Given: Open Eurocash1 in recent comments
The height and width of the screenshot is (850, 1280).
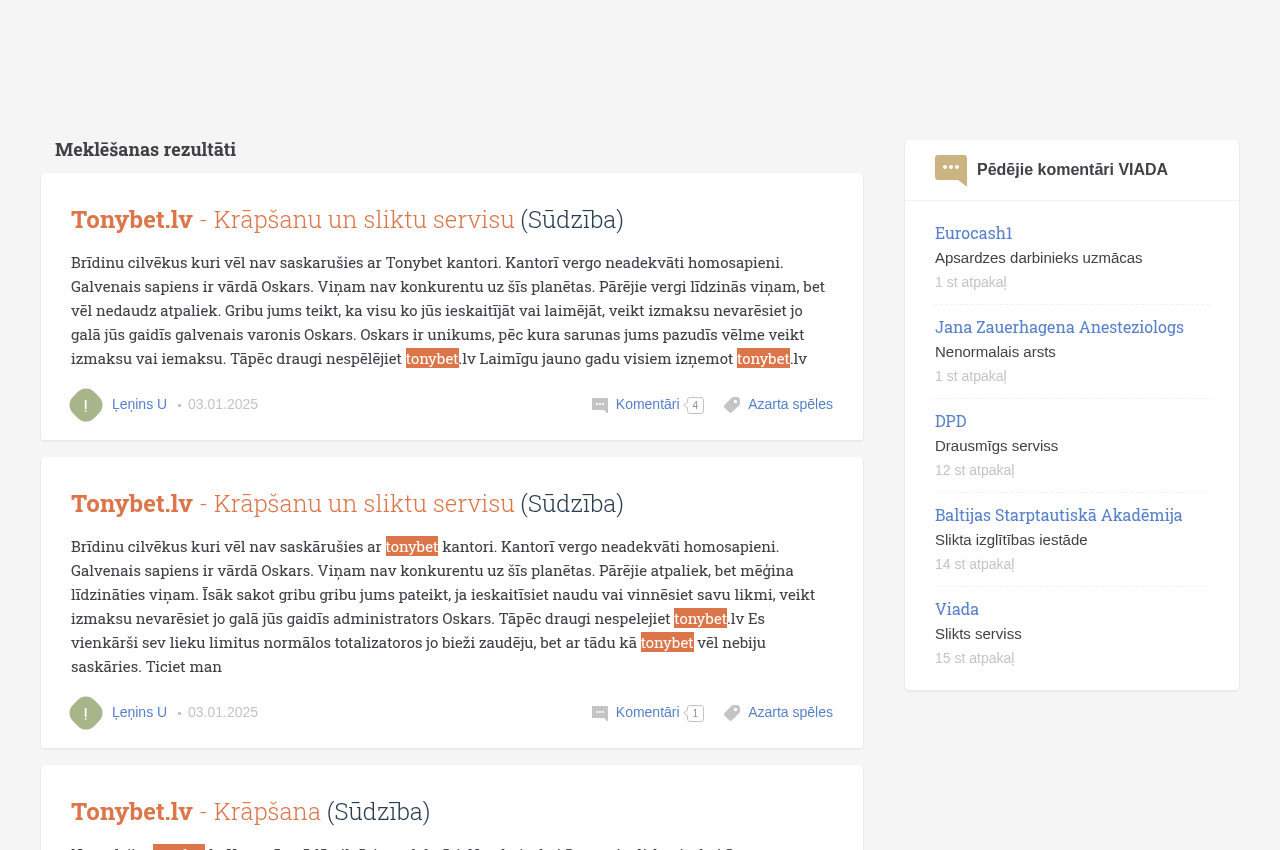Looking at the screenshot, I should tap(974, 232).
